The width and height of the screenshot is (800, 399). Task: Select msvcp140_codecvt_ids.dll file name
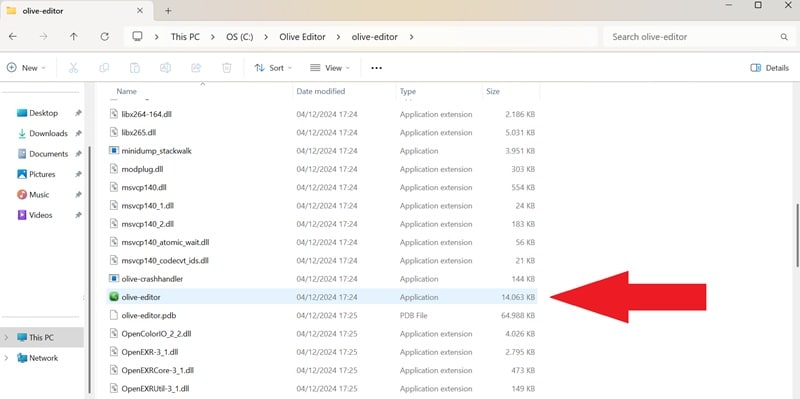[x=165, y=261]
